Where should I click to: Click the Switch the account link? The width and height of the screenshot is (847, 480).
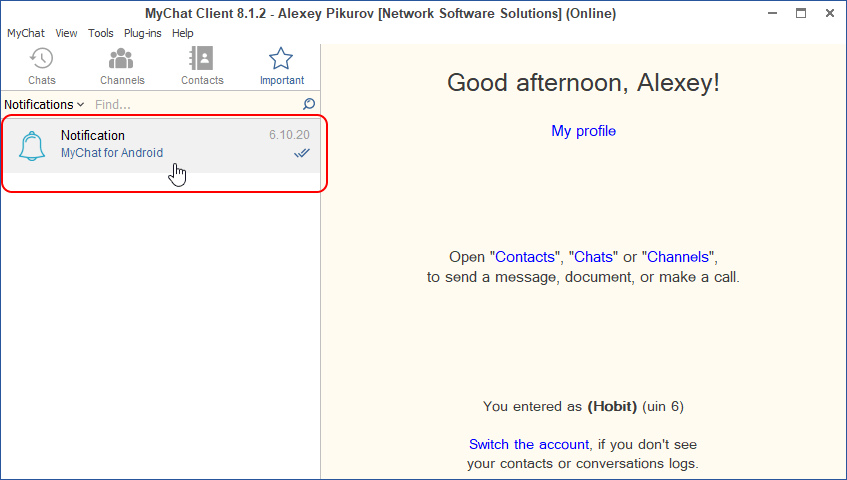[528, 444]
